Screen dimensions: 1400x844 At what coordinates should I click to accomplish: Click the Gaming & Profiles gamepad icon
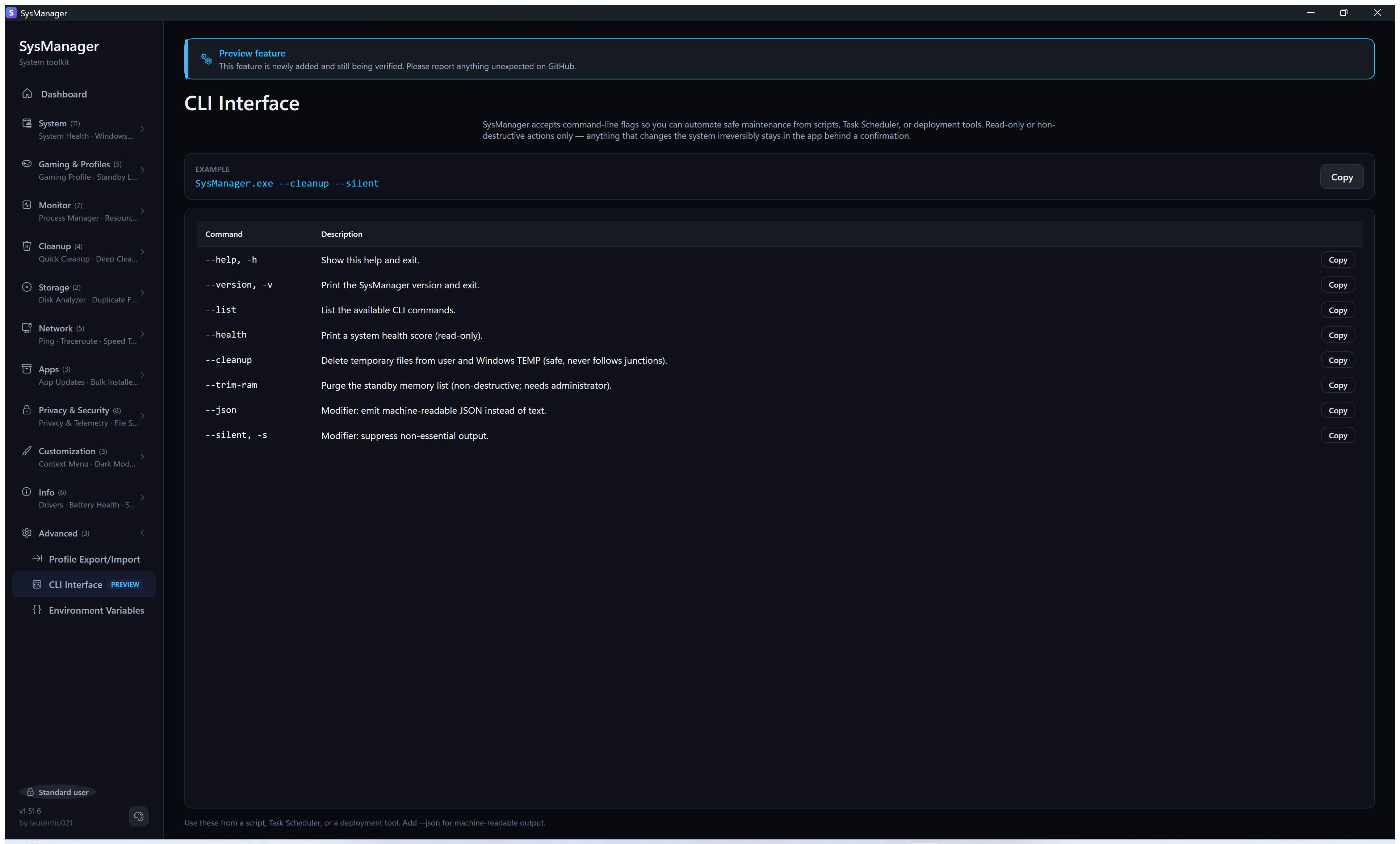pyautogui.click(x=27, y=164)
